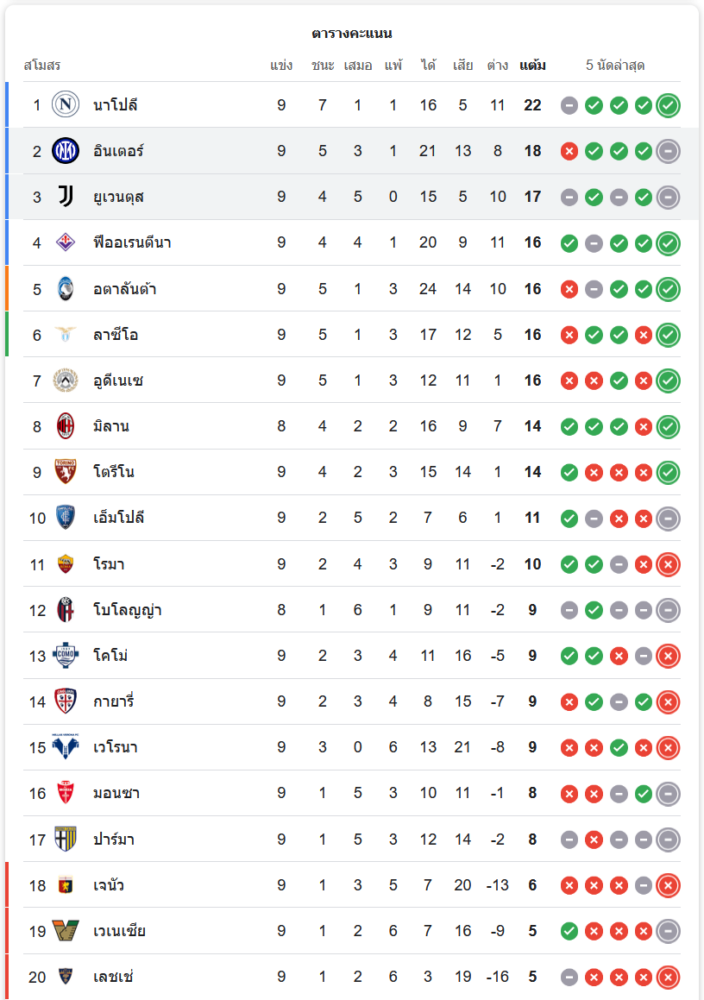Click the Inter club logo
704x1000 pixels.
click(66, 151)
